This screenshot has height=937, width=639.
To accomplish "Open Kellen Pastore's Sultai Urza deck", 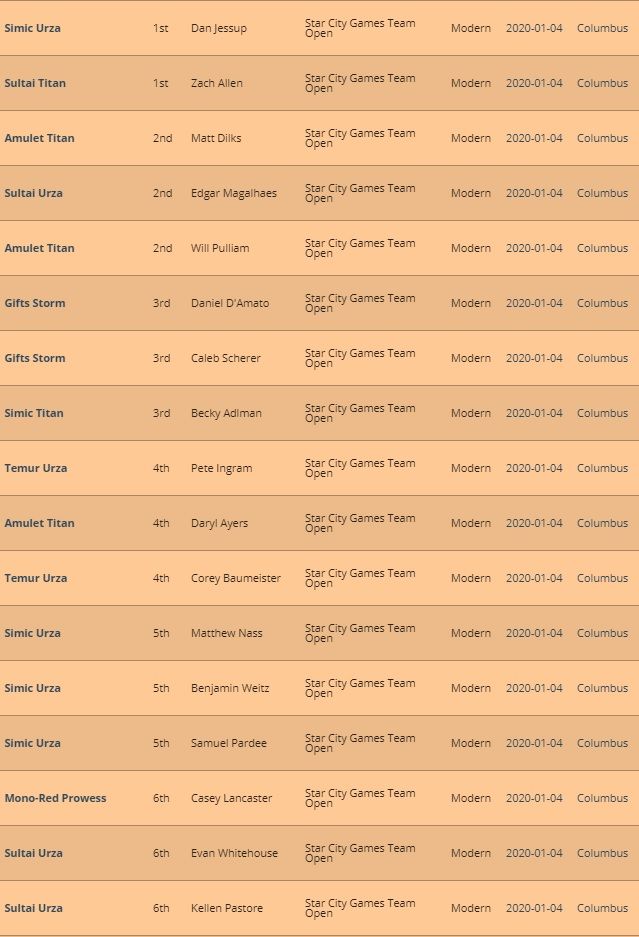I will (33, 908).
